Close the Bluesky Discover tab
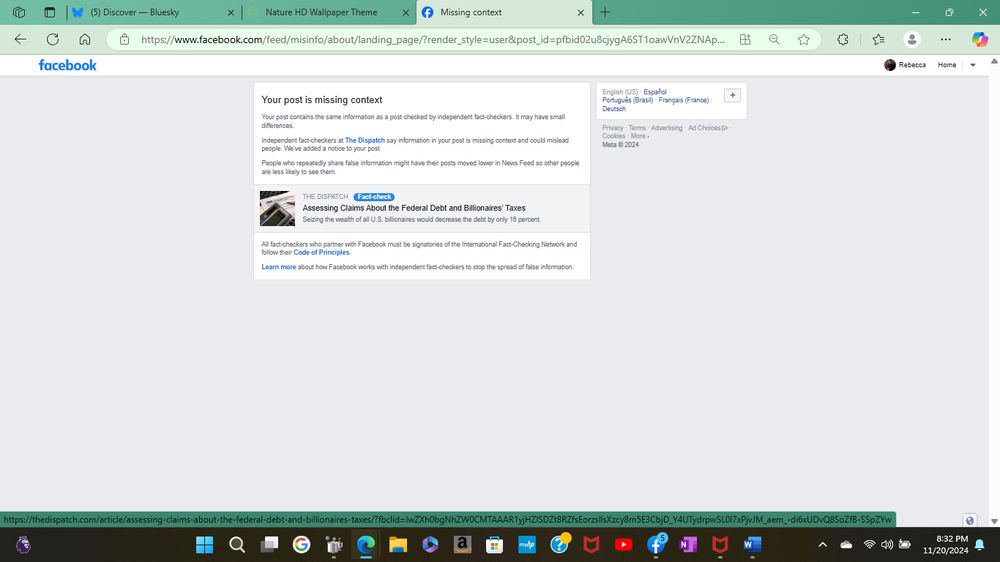Image resolution: width=1000 pixels, height=562 pixels. click(231, 12)
